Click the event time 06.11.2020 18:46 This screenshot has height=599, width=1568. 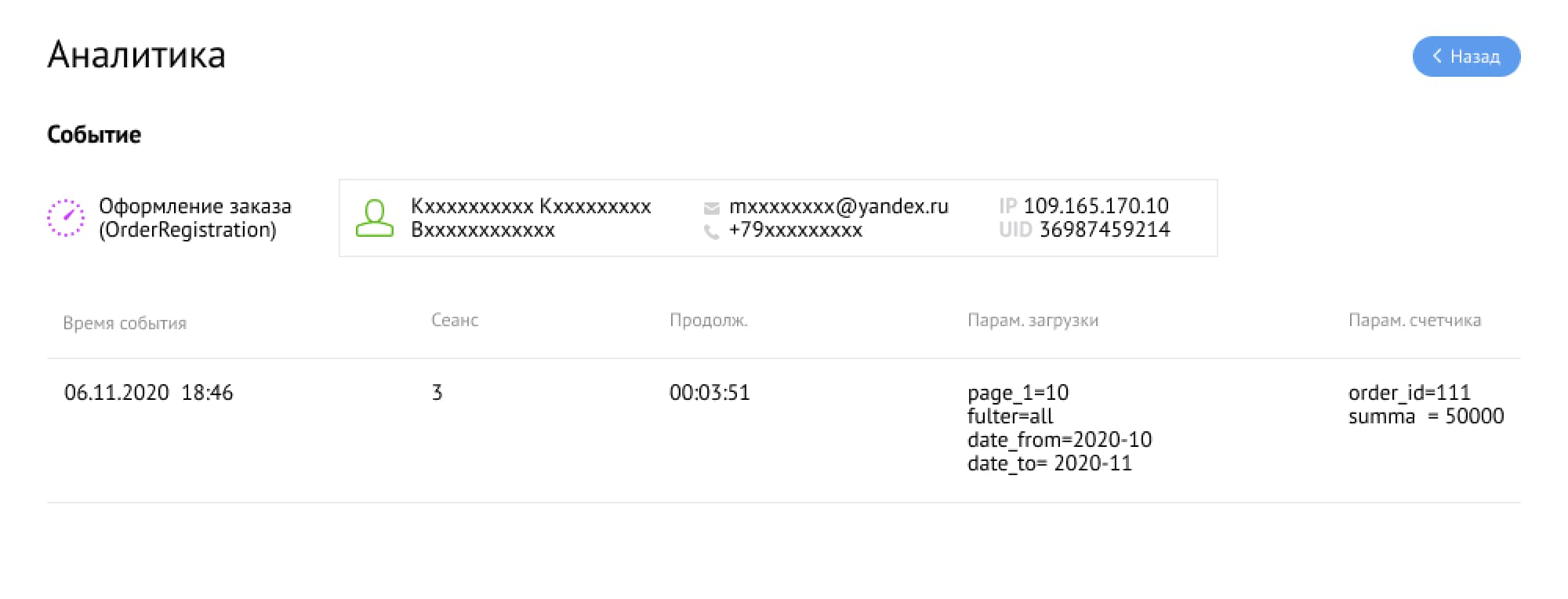149,392
